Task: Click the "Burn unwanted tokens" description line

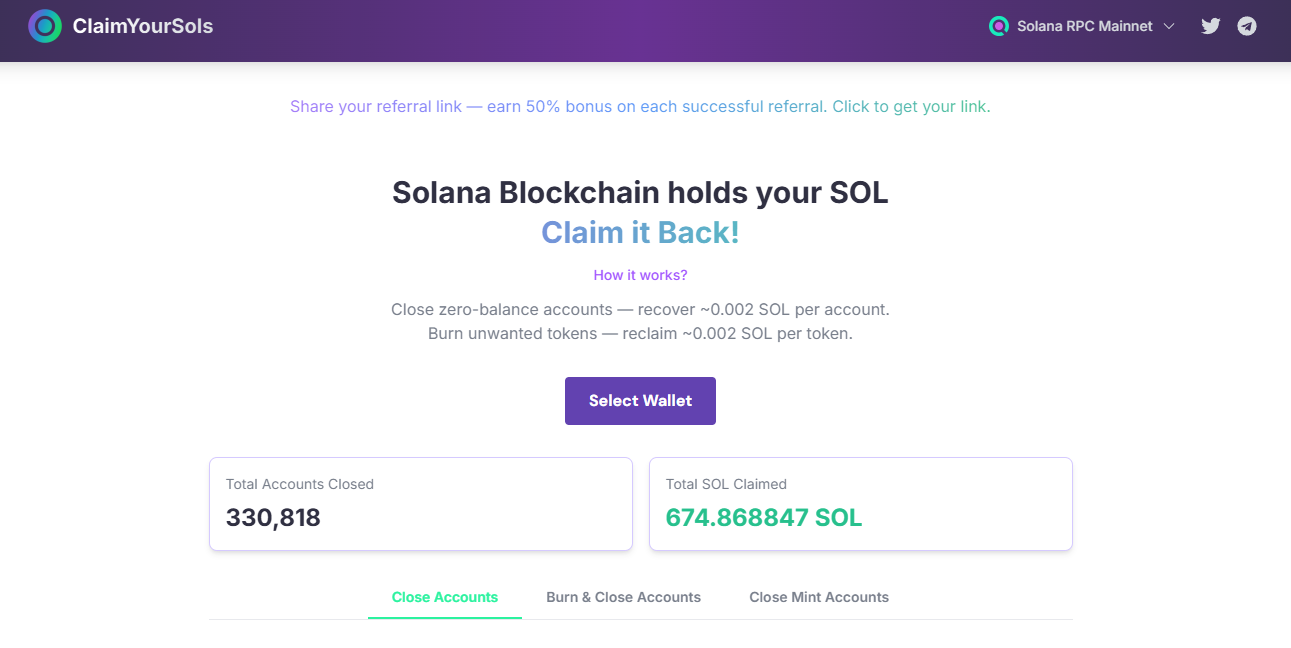Action: tap(640, 334)
